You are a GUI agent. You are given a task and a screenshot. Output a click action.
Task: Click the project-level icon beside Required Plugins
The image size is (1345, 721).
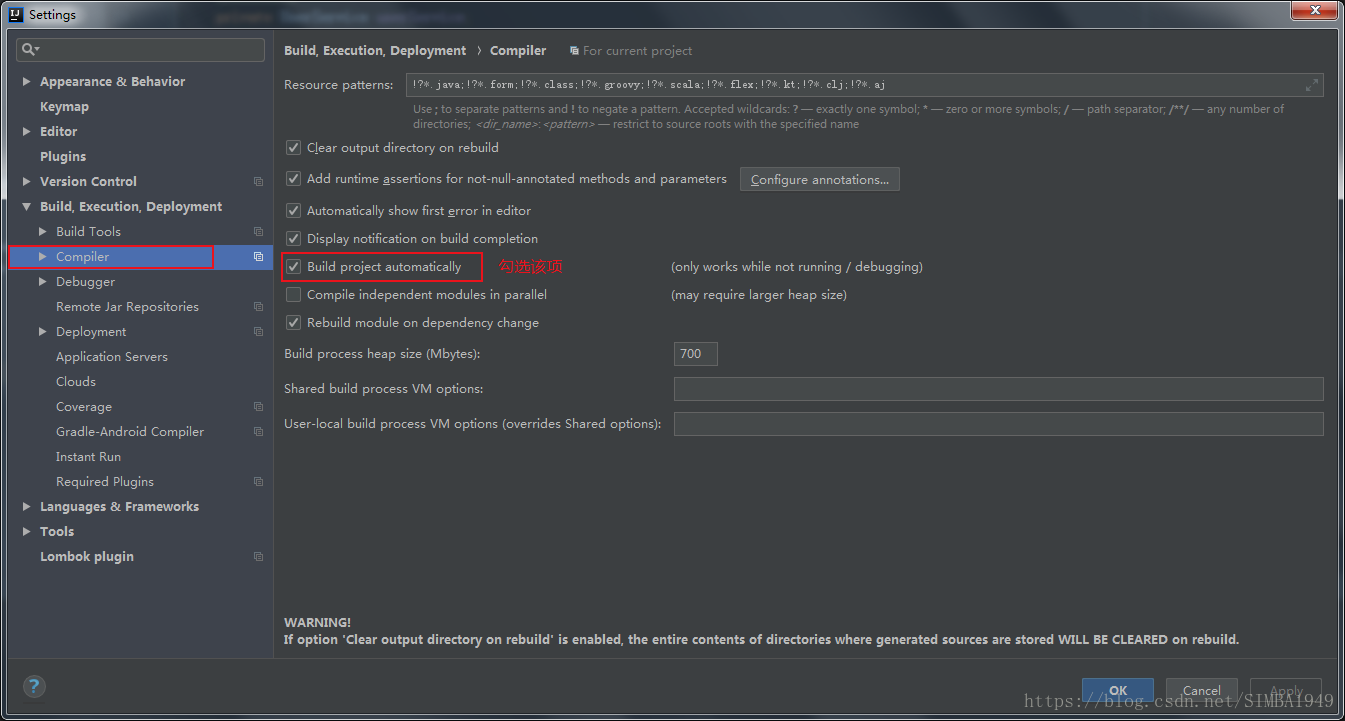point(258,482)
